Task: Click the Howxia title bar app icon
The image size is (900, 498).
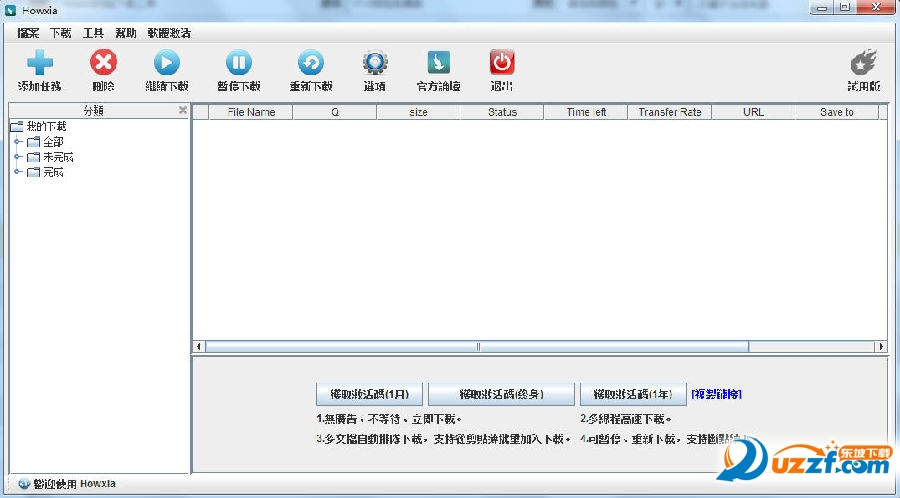Action: (x=10, y=10)
